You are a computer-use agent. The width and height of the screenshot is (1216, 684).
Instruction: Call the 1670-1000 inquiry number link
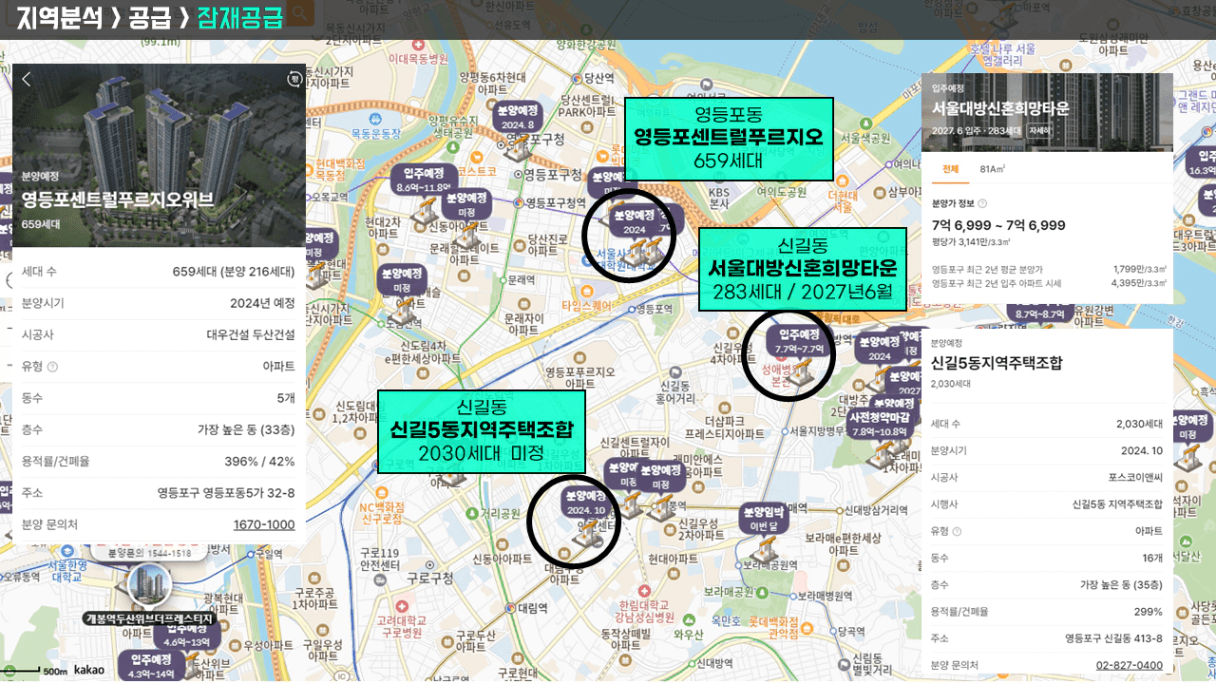coord(264,525)
